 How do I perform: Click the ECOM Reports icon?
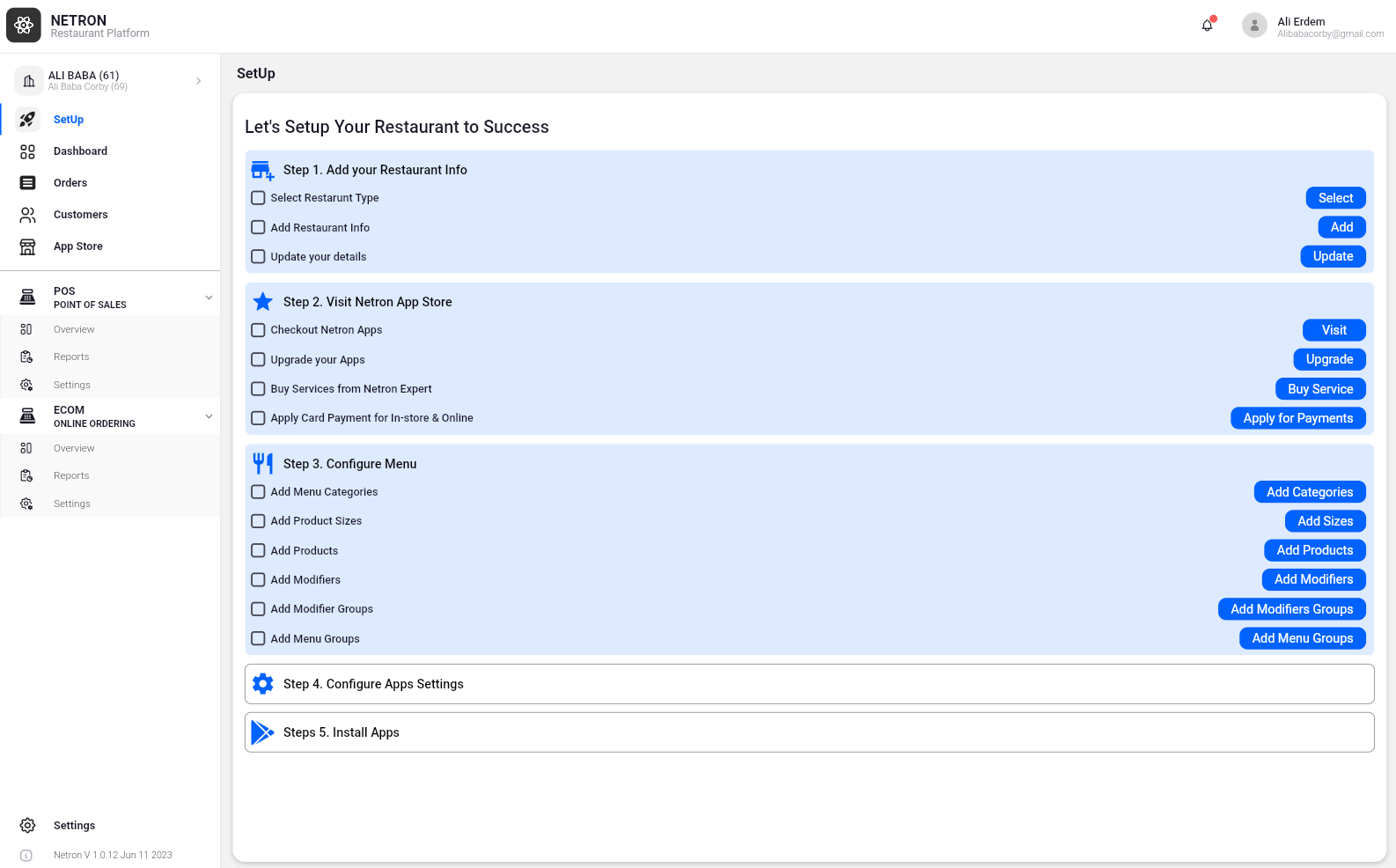point(26,475)
